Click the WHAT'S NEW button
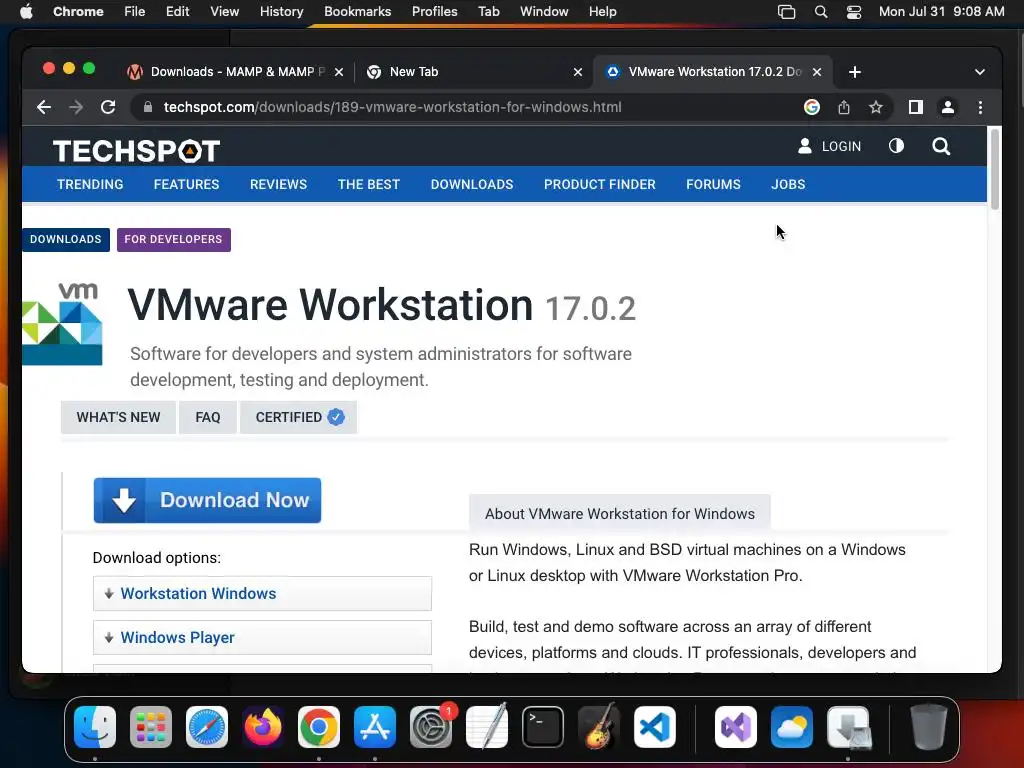Viewport: 1024px width, 768px height. [x=118, y=417]
